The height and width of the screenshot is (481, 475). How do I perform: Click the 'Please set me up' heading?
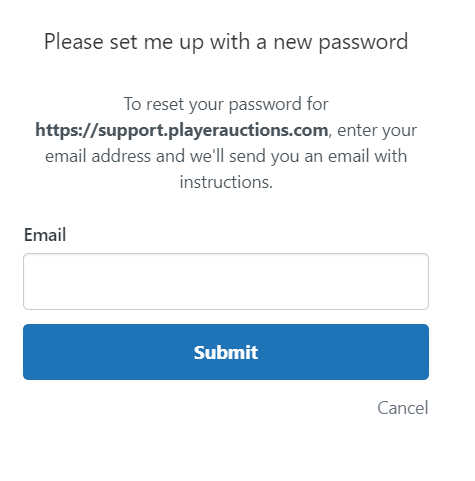point(226,42)
